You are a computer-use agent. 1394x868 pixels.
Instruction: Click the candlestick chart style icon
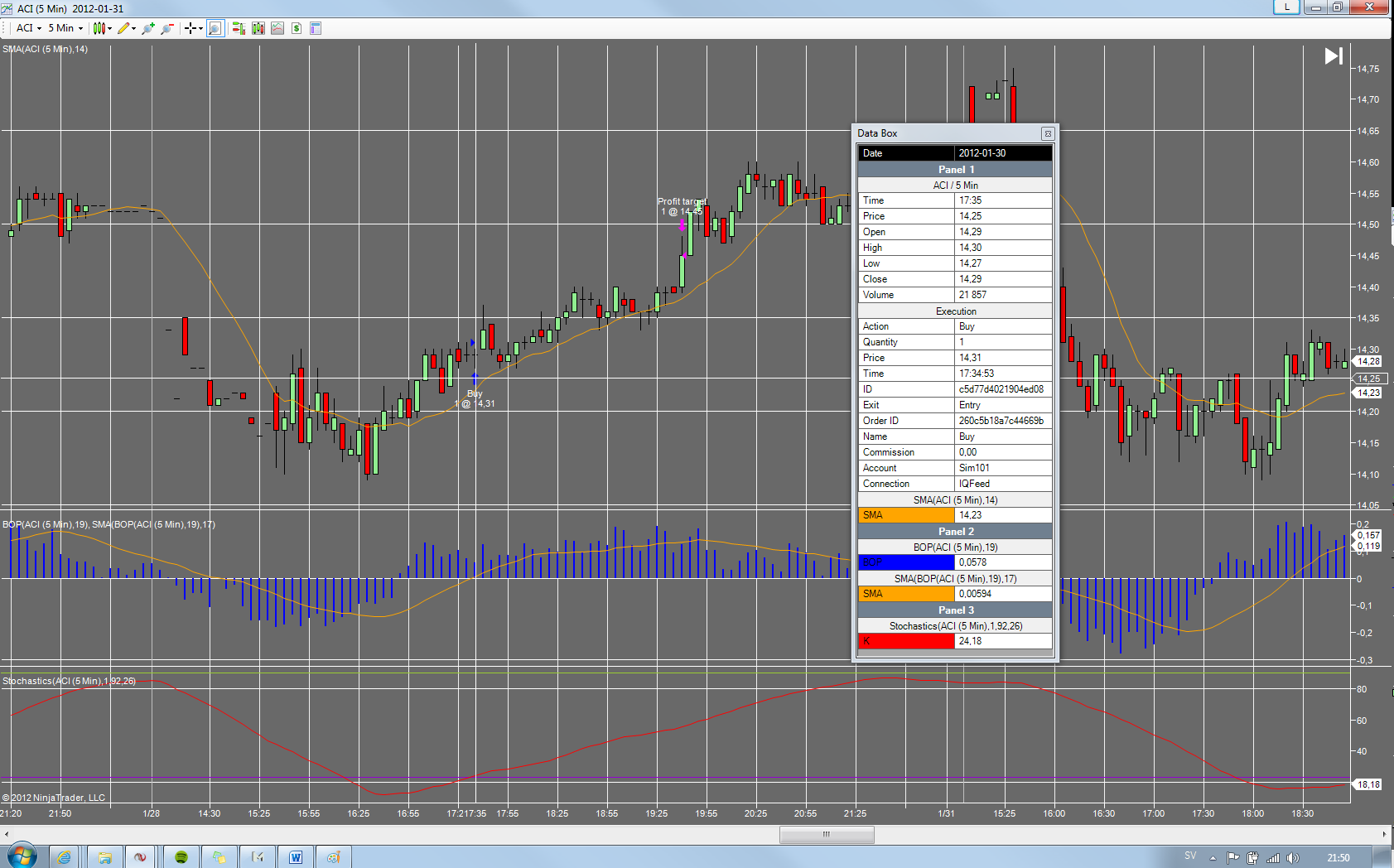(x=99, y=28)
